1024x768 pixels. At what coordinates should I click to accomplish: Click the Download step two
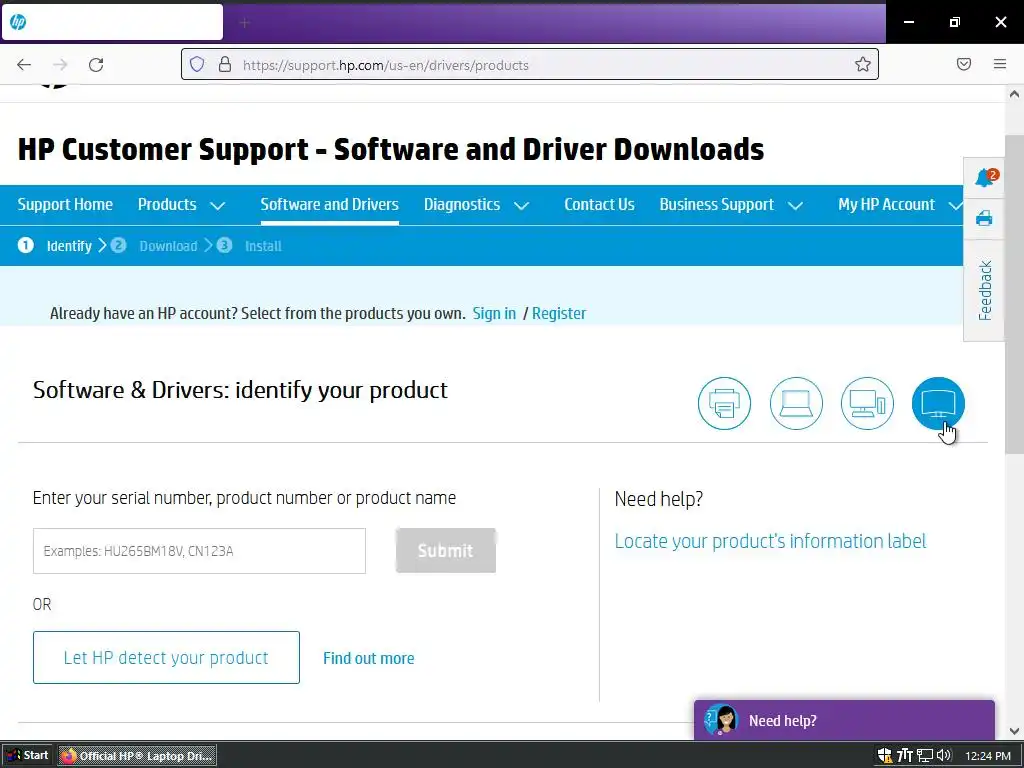point(154,246)
